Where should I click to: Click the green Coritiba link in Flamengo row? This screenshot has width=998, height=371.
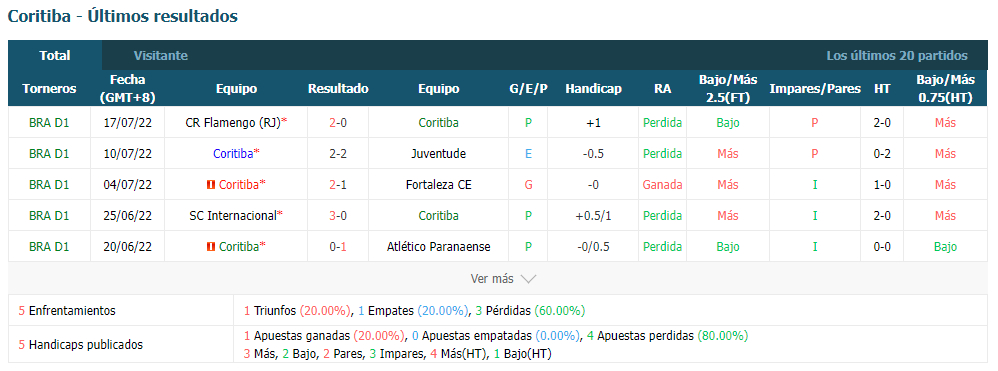439,123
